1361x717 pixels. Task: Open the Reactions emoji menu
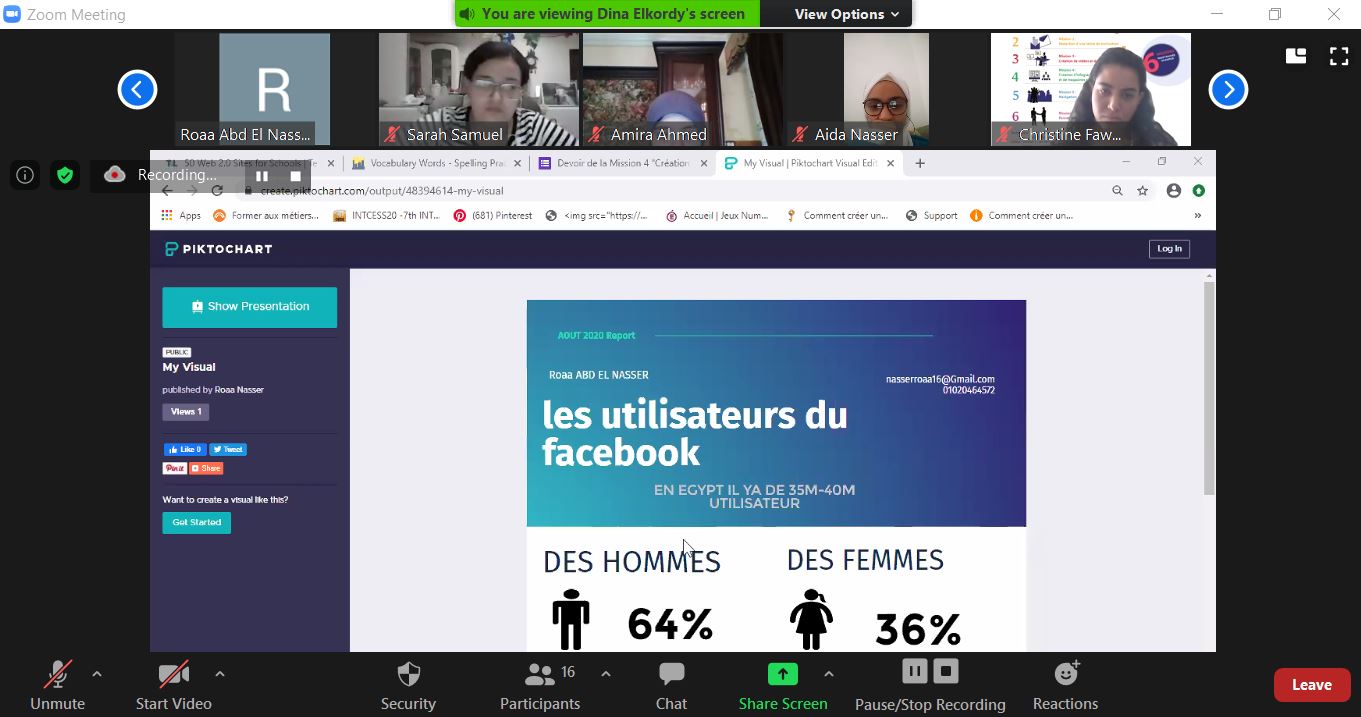(x=1066, y=674)
